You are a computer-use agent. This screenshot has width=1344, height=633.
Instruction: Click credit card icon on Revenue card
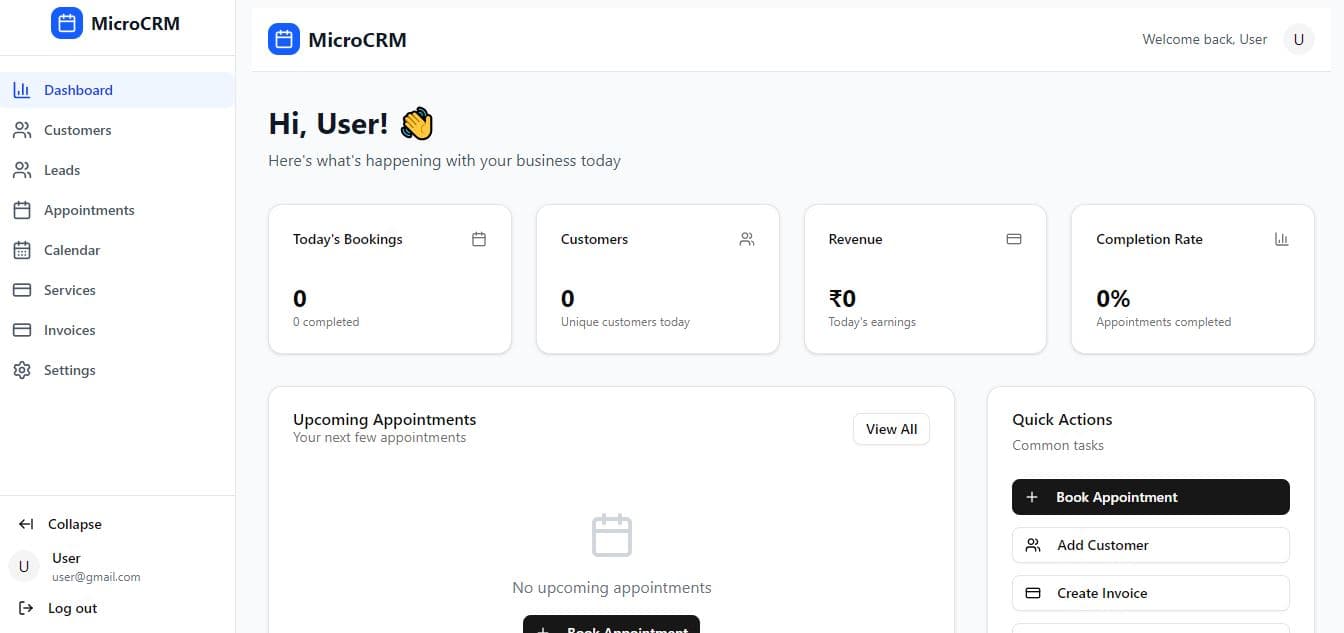click(1014, 239)
